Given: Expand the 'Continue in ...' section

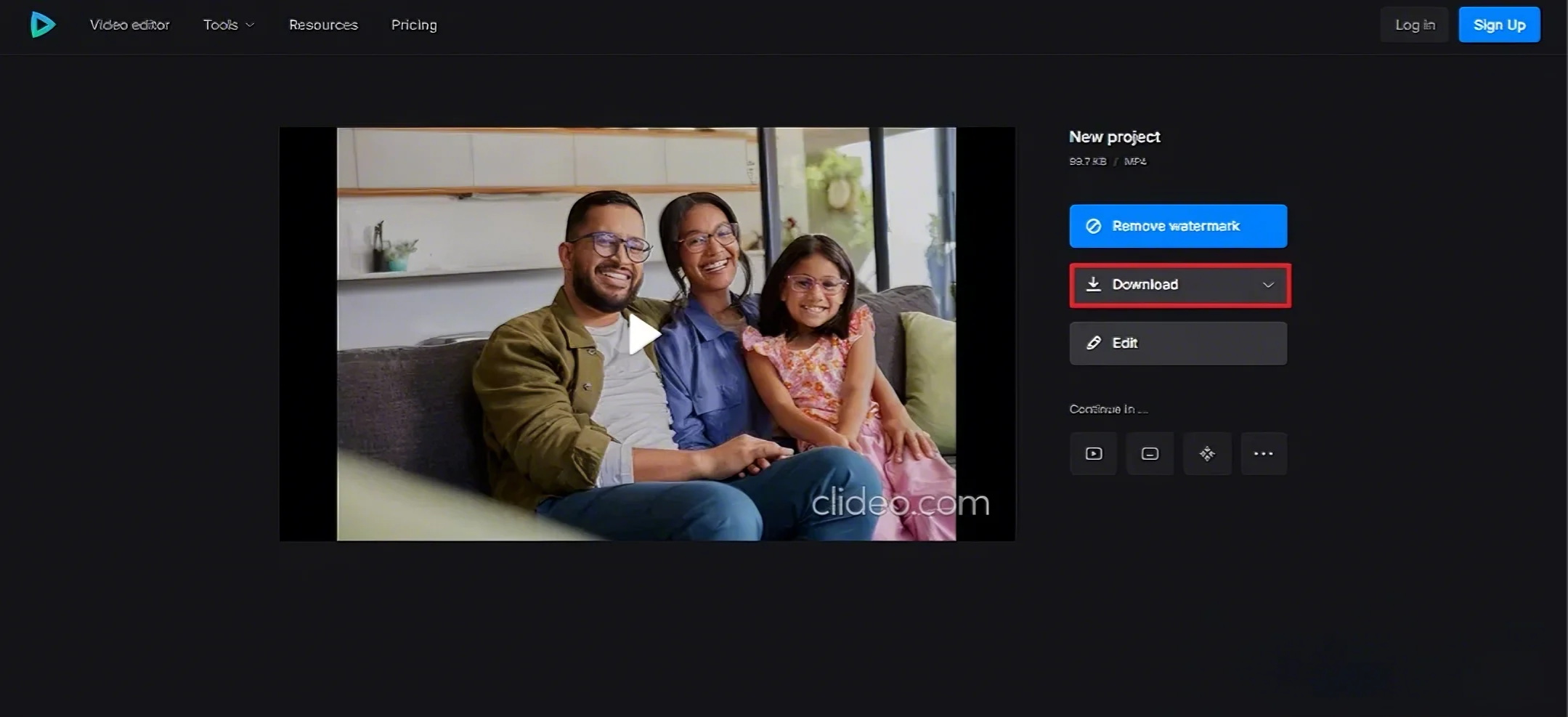Looking at the screenshot, I should [1107, 408].
